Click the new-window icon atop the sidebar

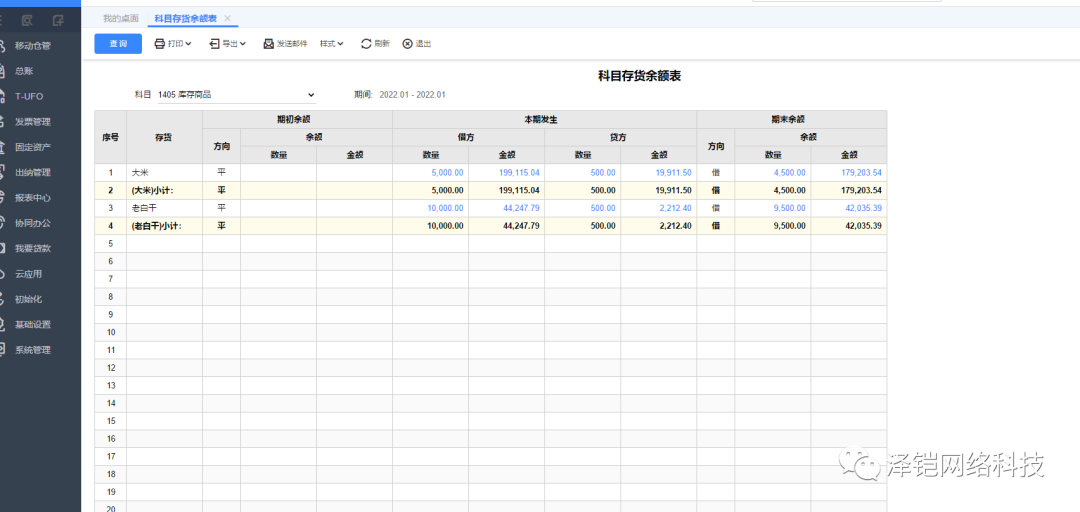tap(58, 20)
